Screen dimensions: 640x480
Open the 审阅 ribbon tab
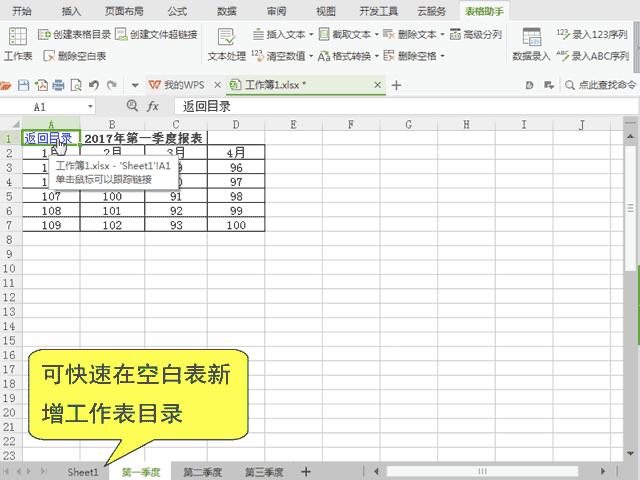[276, 11]
